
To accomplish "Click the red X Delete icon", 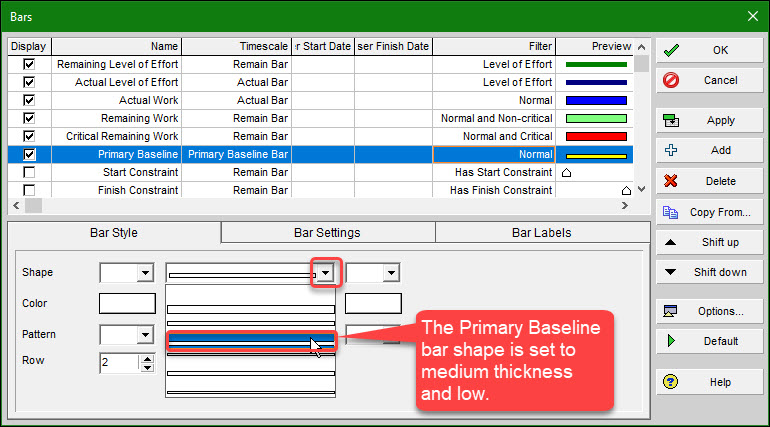I will (671, 181).
